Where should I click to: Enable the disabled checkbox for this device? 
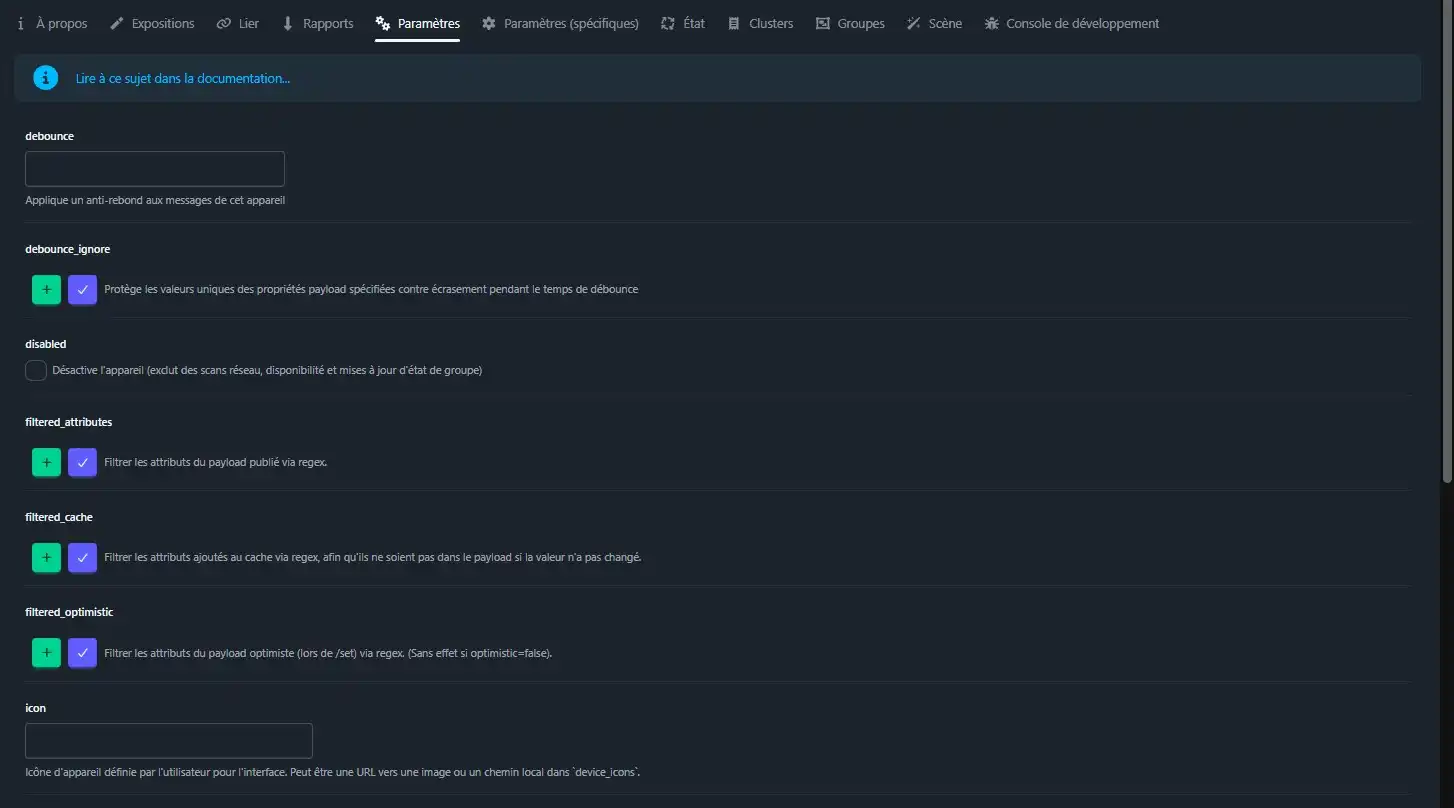pos(36,371)
